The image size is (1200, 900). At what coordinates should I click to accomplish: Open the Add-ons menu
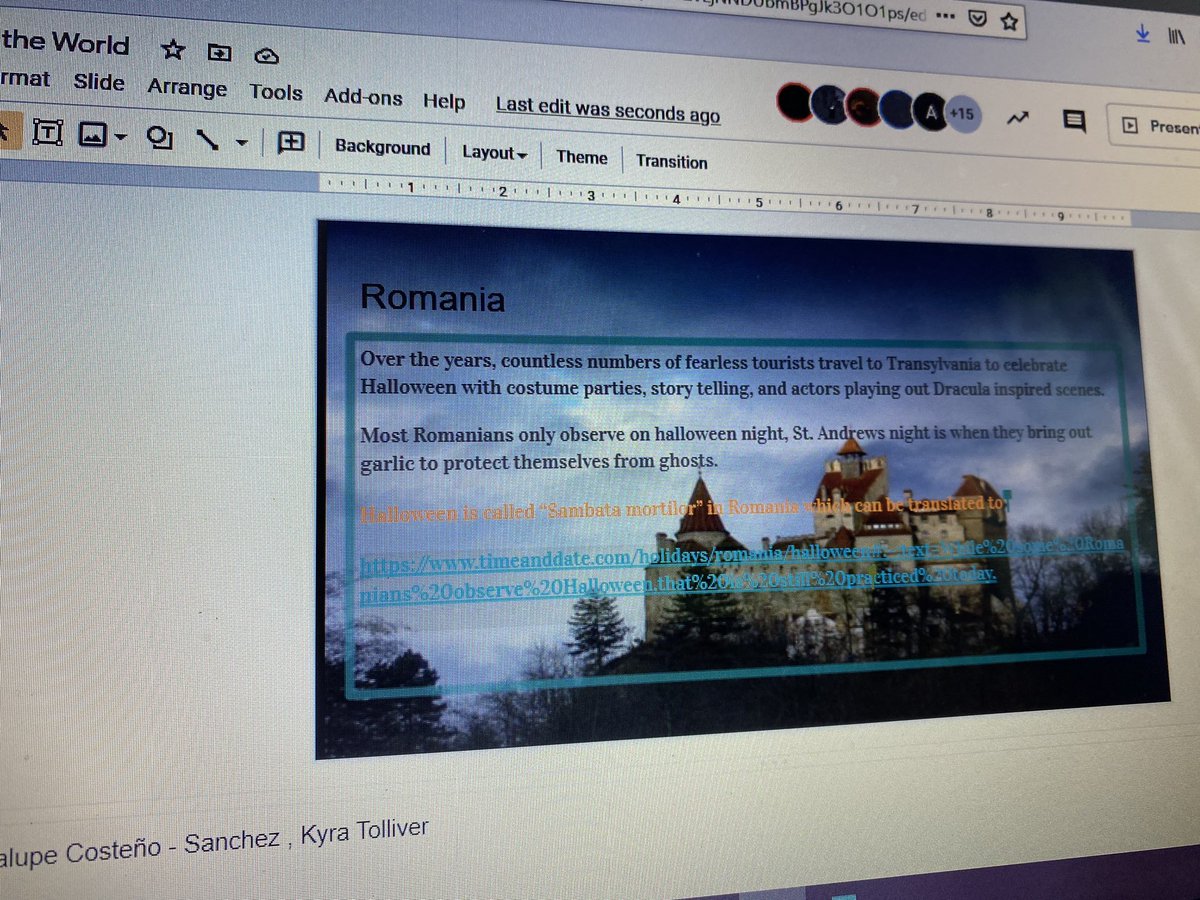(363, 98)
